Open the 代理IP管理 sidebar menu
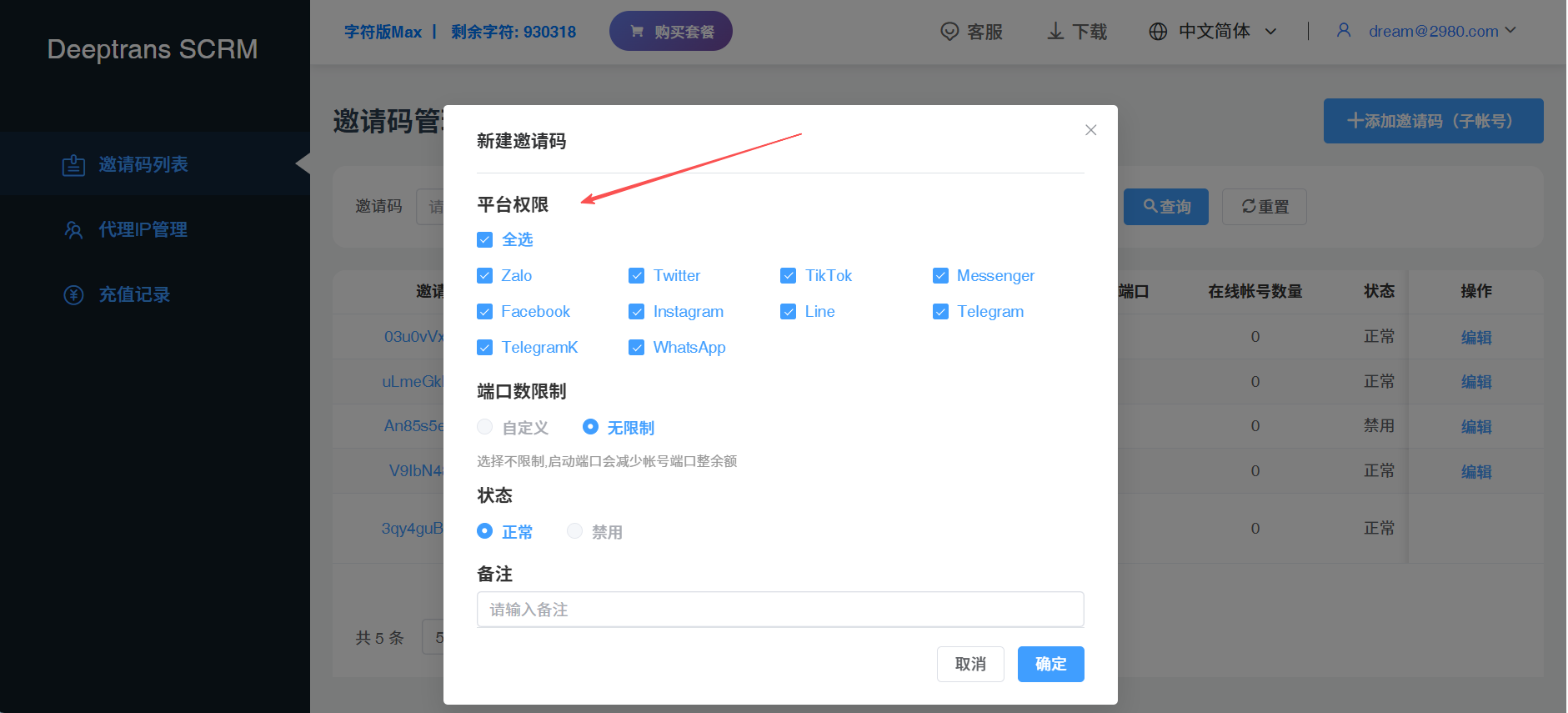Viewport: 1568px width, 713px height. [x=155, y=229]
